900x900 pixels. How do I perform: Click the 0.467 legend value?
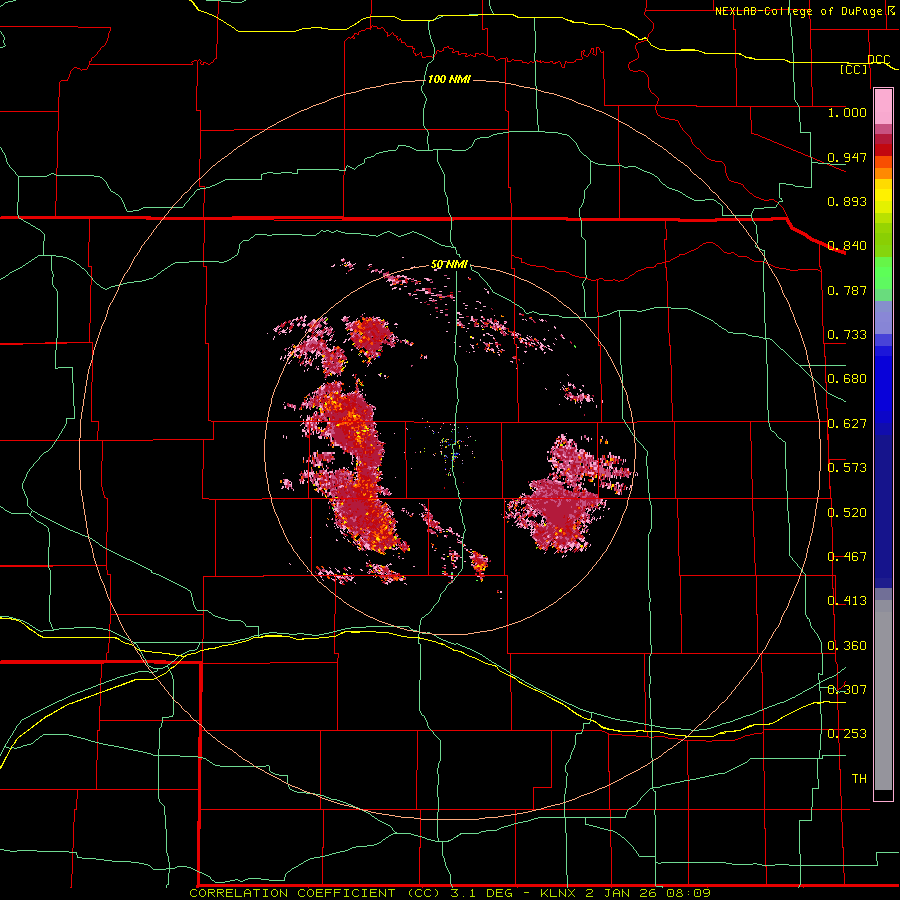click(x=847, y=557)
